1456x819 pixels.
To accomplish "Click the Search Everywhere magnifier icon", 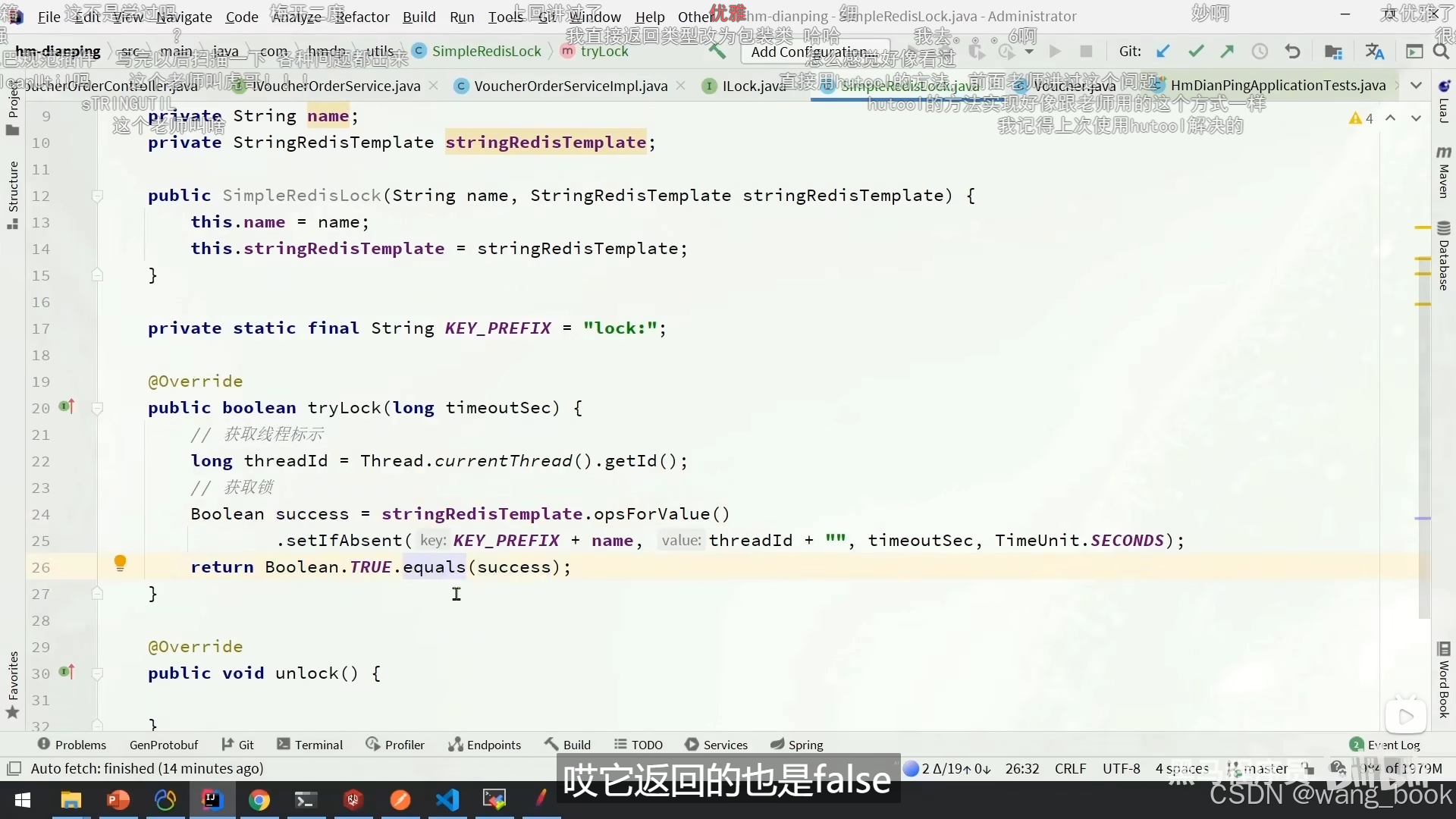I will click(x=1441, y=52).
